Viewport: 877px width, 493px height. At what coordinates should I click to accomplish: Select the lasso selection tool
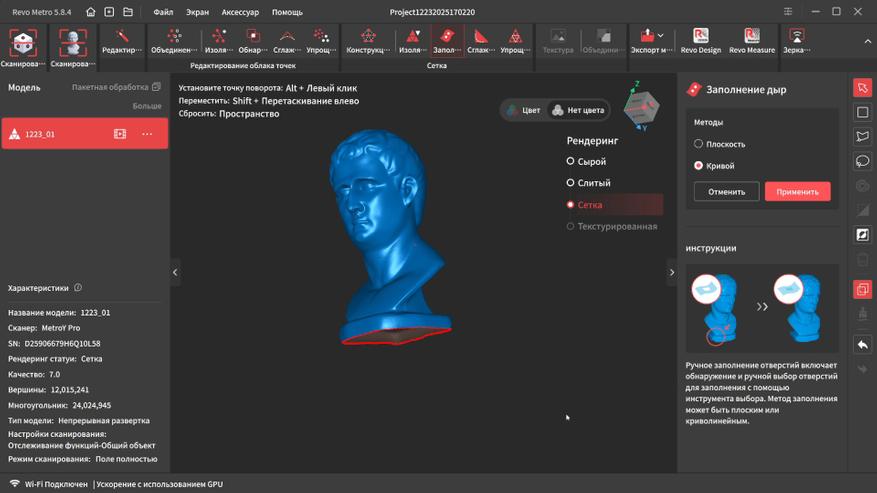click(x=862, y=161)
